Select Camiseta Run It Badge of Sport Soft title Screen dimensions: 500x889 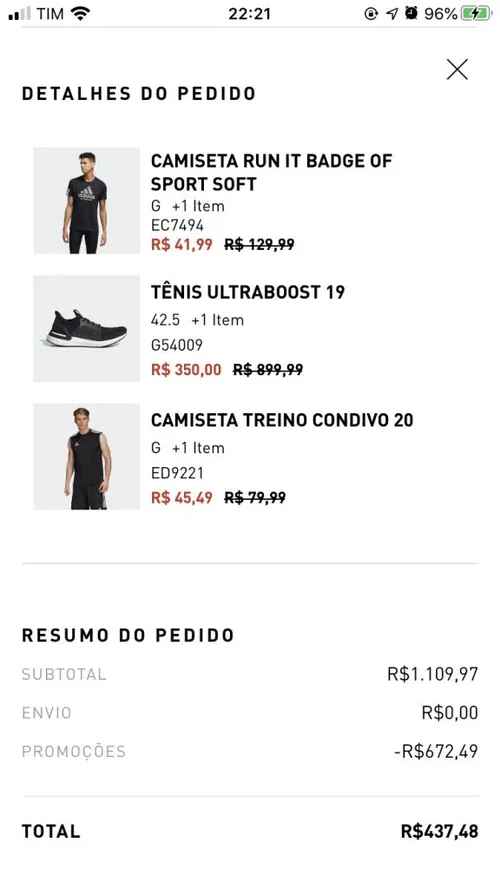click(272, 172)
